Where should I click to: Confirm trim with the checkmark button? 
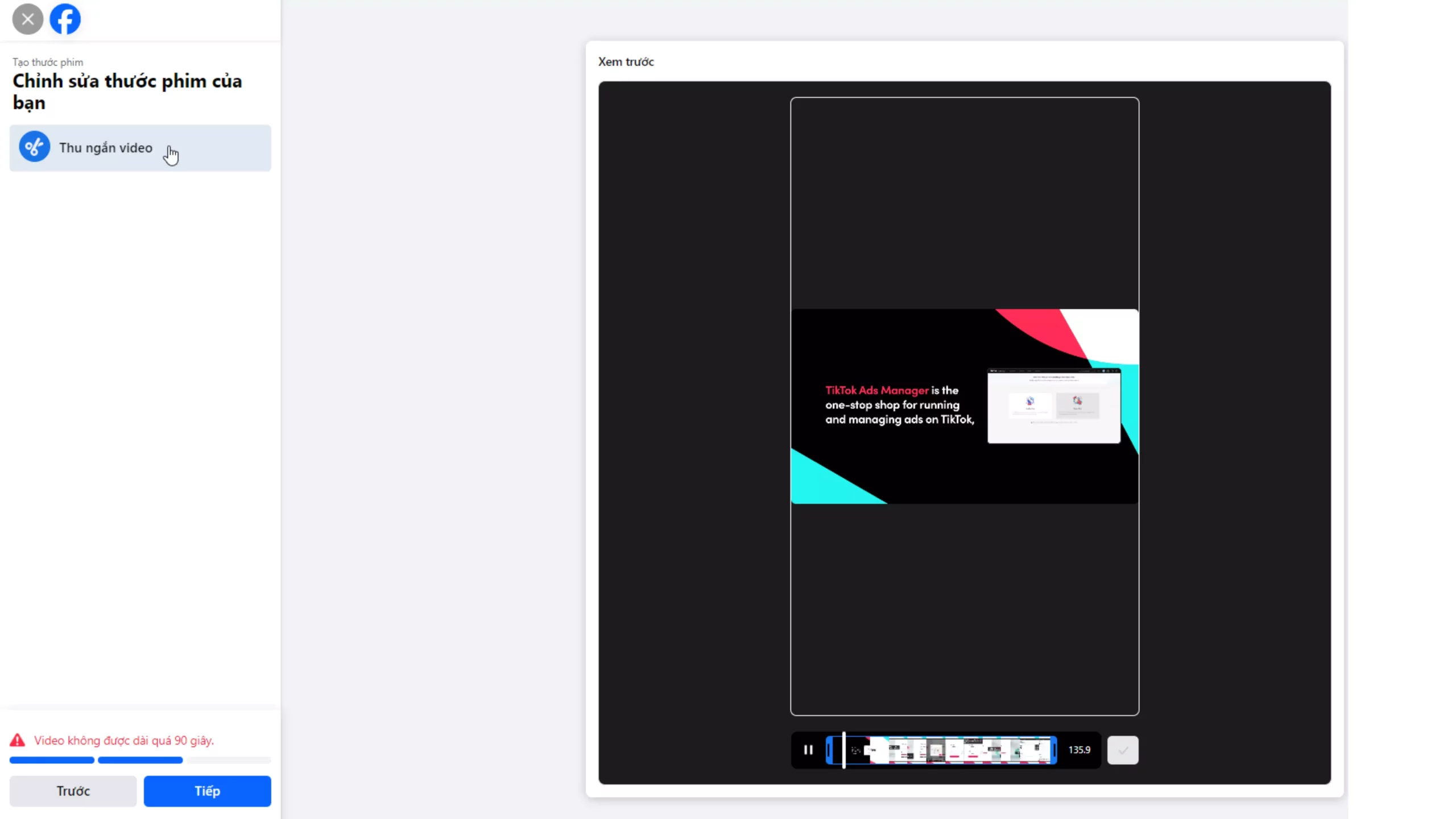point(1123,750)
